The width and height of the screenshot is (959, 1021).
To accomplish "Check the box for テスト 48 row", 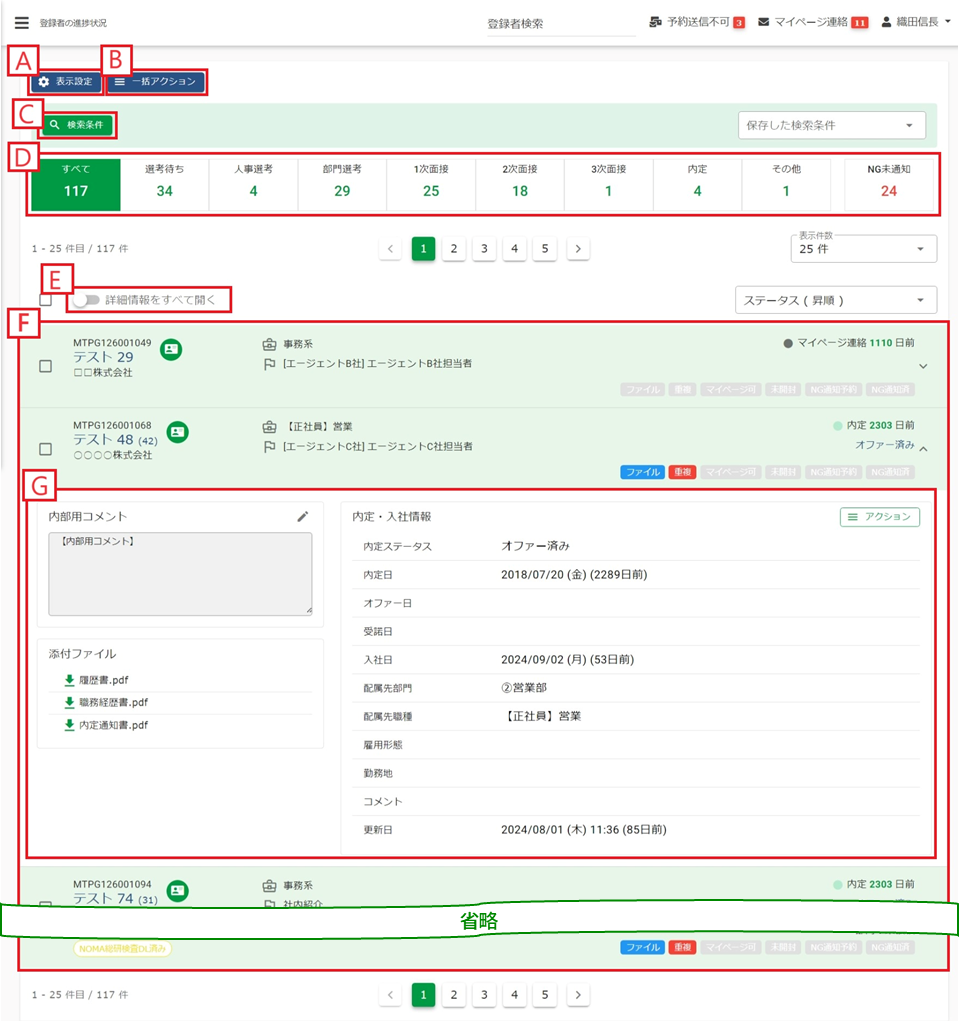I will [45, 449].
